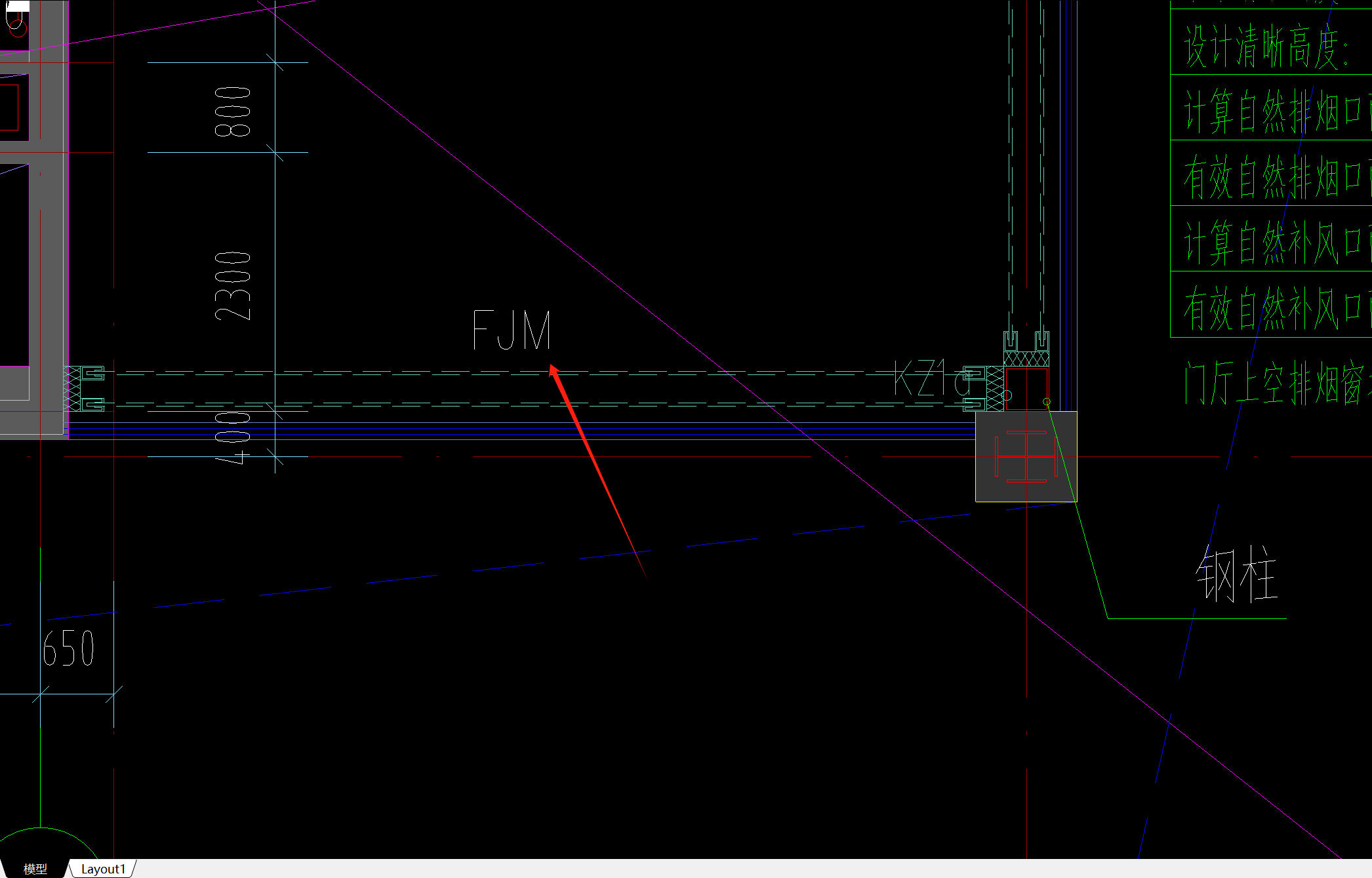Select the red H-section steel symbol
This screenshot has height=878, width=1372.
click(1026, 456)
